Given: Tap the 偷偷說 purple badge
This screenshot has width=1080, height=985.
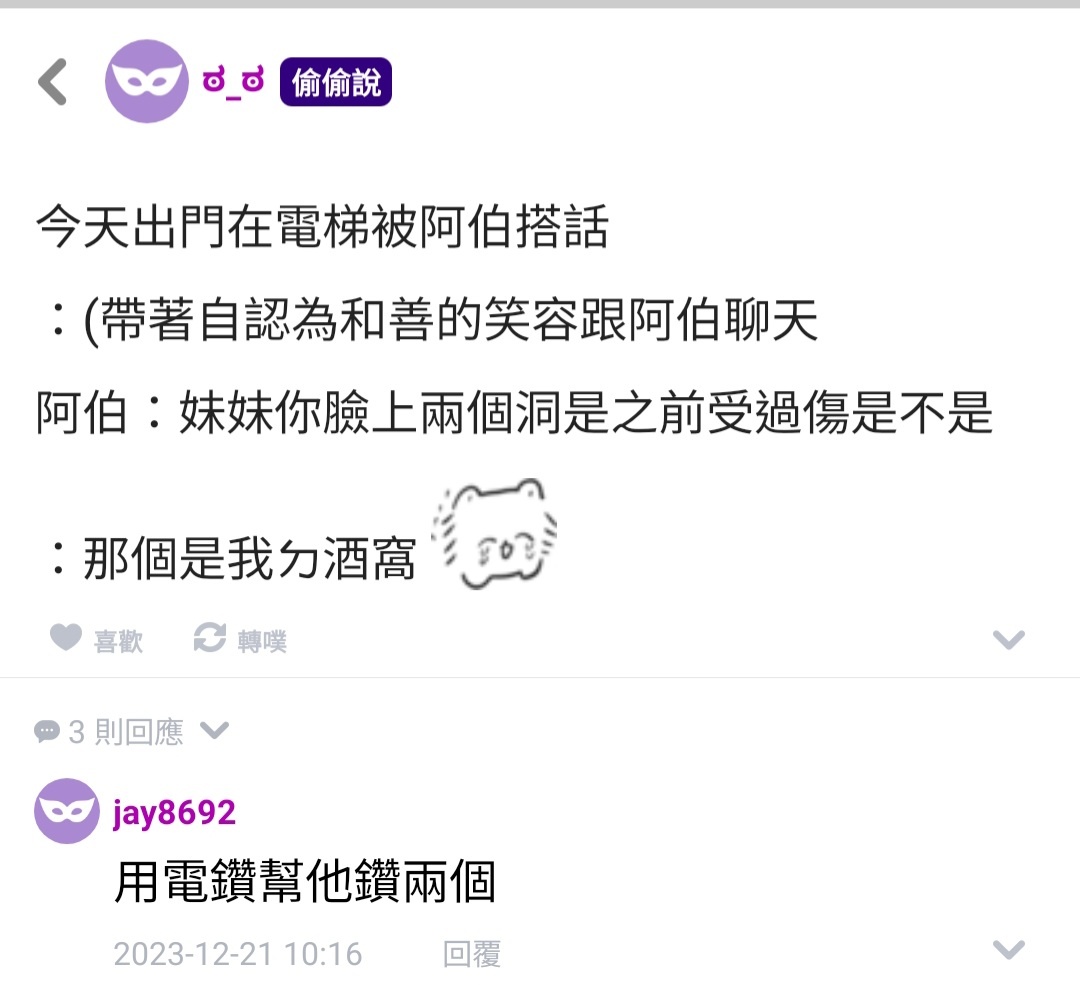Looking at the screenshot, I should [335, 82].
